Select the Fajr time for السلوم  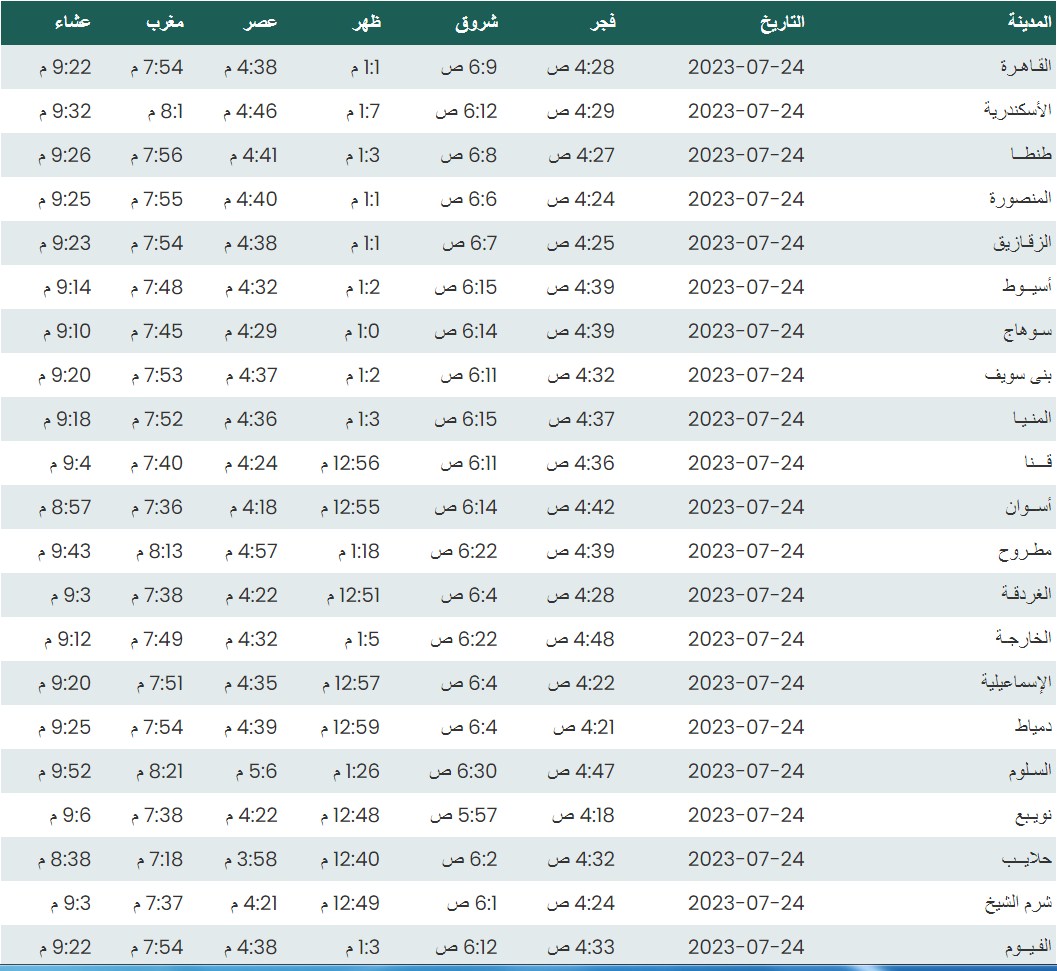click(580, 771)
